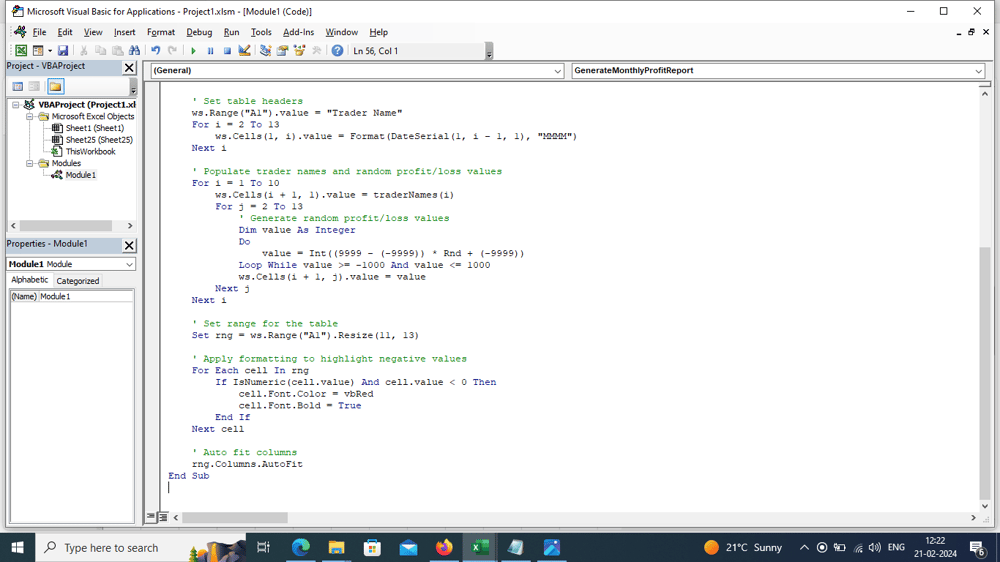Click the Redo arrow icon
This screenshot has width=1000, height=562.
click(172, 50)
